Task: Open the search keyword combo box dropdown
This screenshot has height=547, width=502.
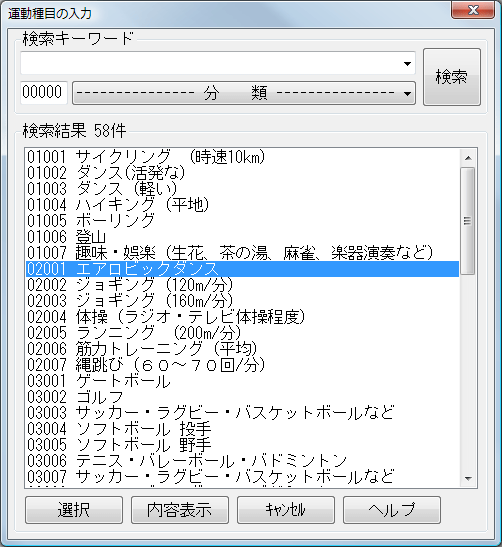Action: click(407, 63)
